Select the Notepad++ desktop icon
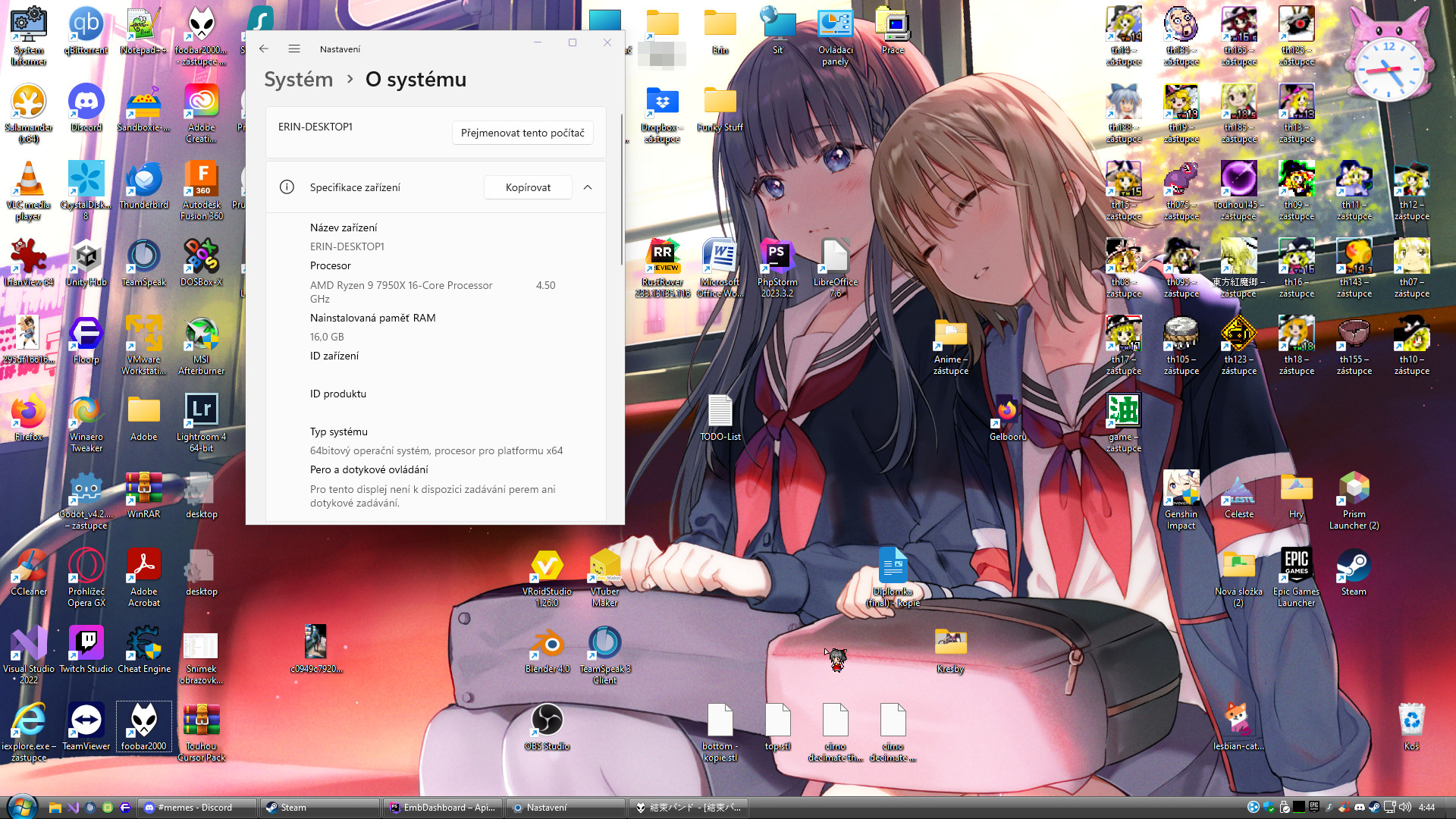Viewport: 1456px width, 819px height. click(x=144, y=30)
